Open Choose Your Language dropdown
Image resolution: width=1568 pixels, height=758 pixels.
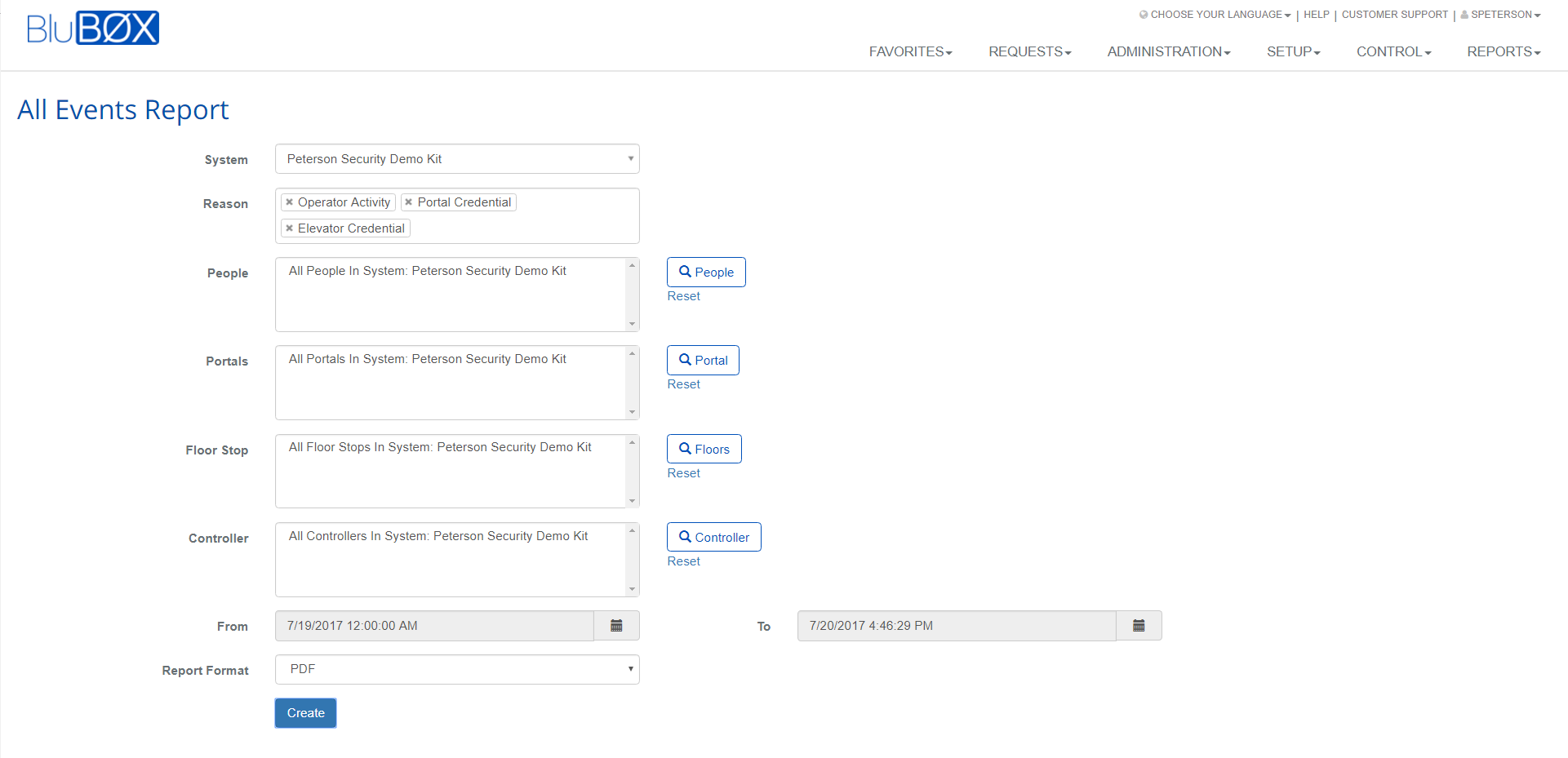pos(1215,15)
